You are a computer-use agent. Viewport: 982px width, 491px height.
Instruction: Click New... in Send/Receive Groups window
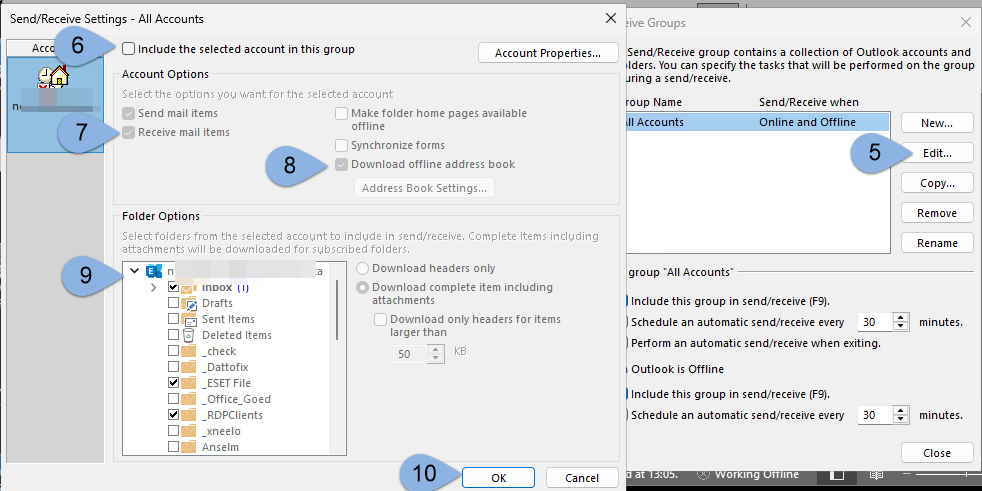click(937, 123)
